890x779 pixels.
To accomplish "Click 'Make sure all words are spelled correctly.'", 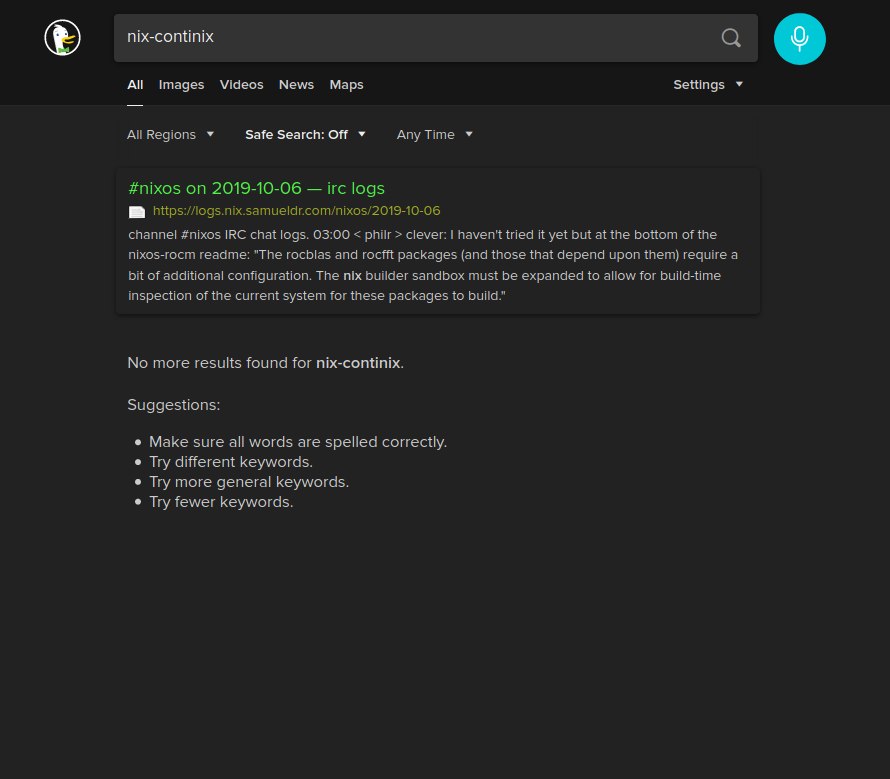I will point(298,442).
